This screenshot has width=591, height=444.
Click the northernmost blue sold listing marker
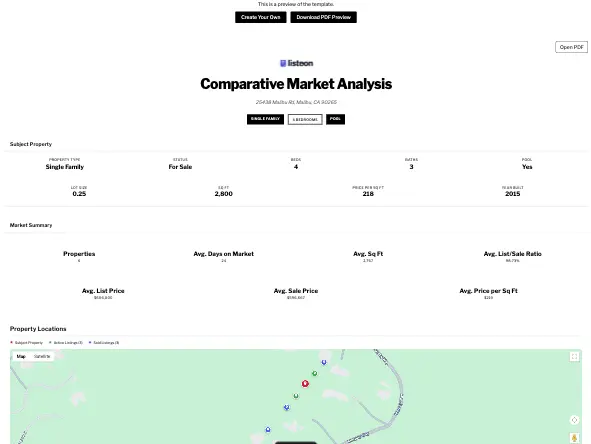point(324,362)
